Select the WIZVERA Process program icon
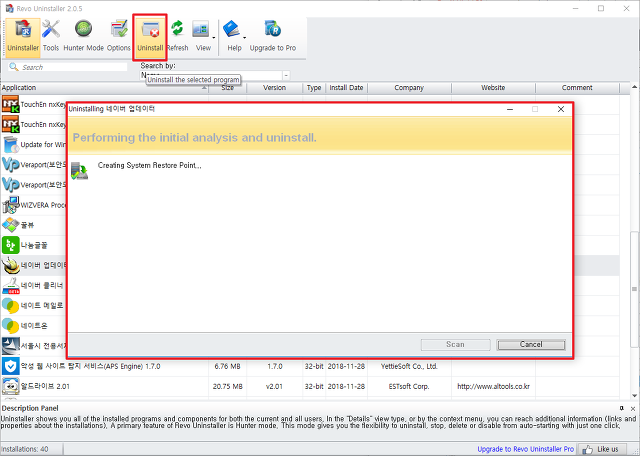 [10, 205]
